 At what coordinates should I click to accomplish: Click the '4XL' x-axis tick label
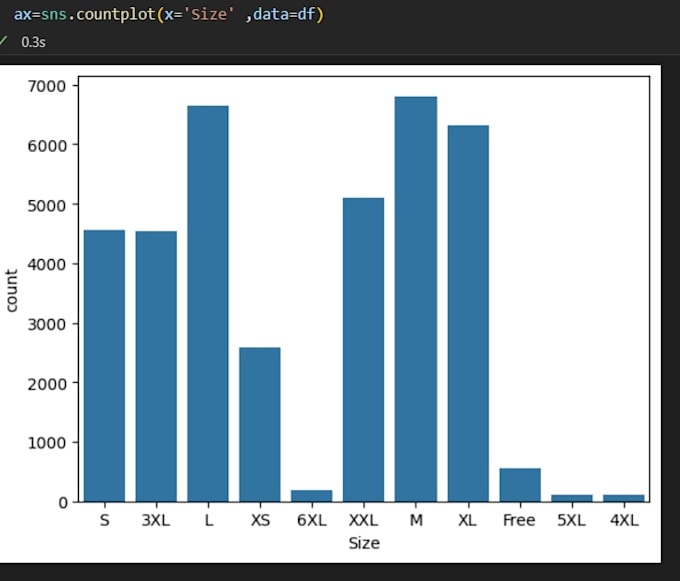(624, 520)
